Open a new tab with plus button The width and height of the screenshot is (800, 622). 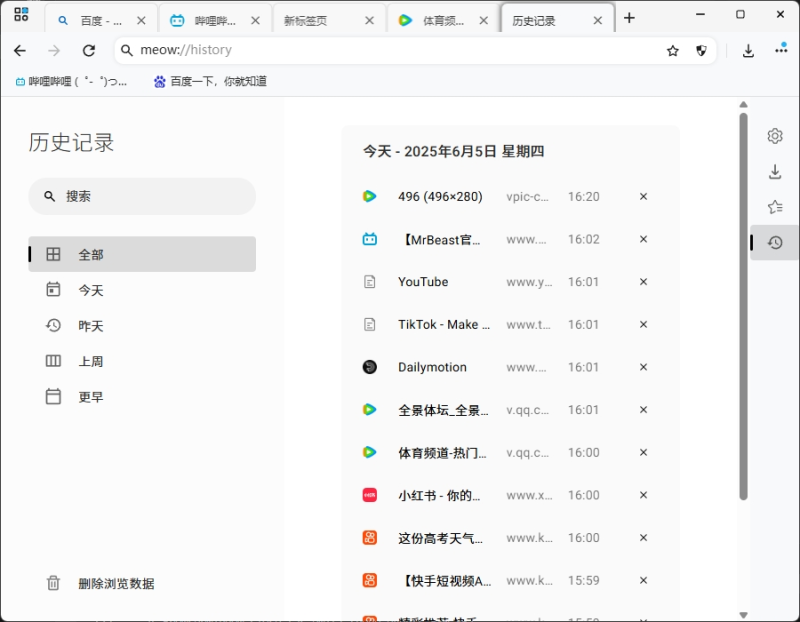click(629, 18)
